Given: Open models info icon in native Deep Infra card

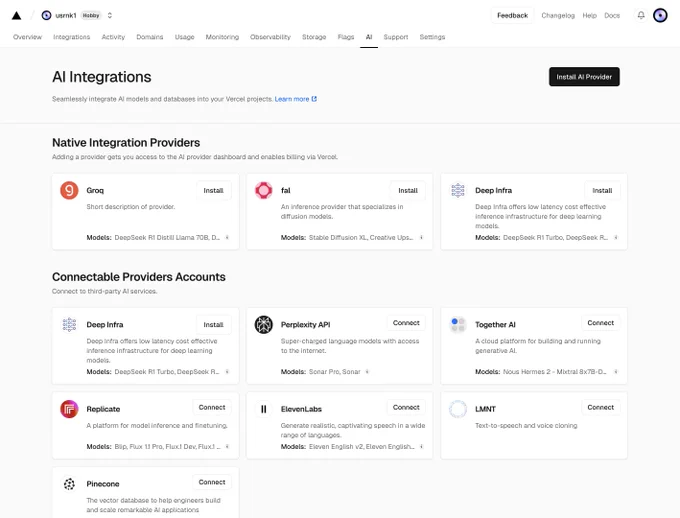Looking at the screenshot, I should tap(616, 237).
